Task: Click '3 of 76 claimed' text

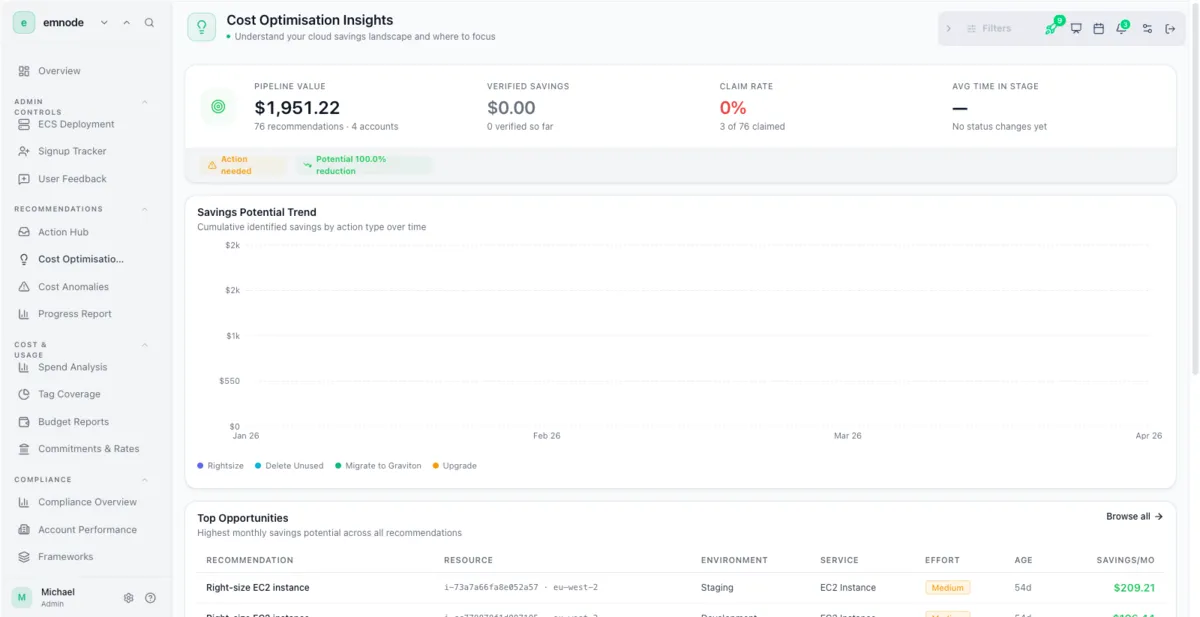Action: 752,127
